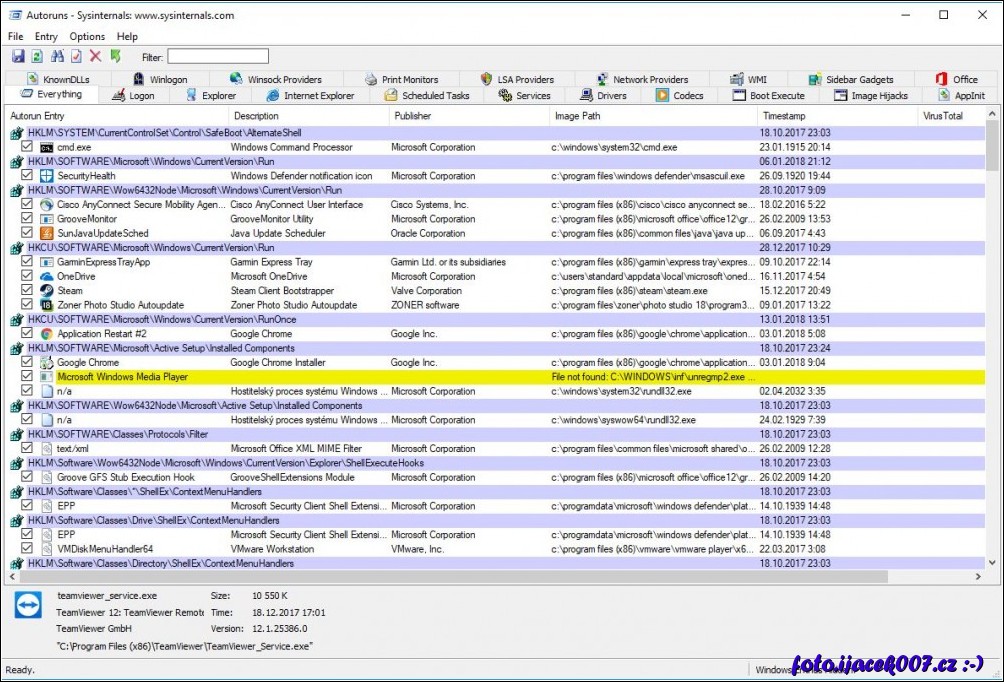
Task: Open the entry Properties toolbar icon
Action: point(77,57)
